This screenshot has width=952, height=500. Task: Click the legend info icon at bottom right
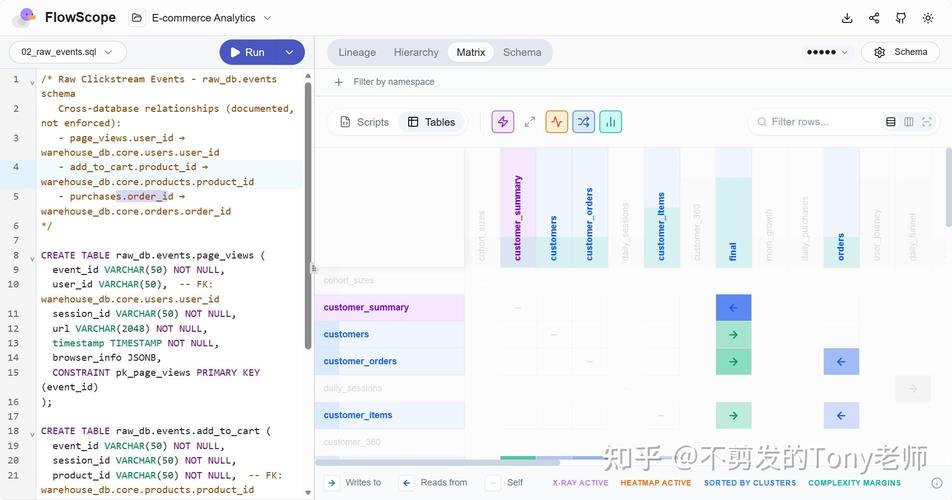point(937,483)
